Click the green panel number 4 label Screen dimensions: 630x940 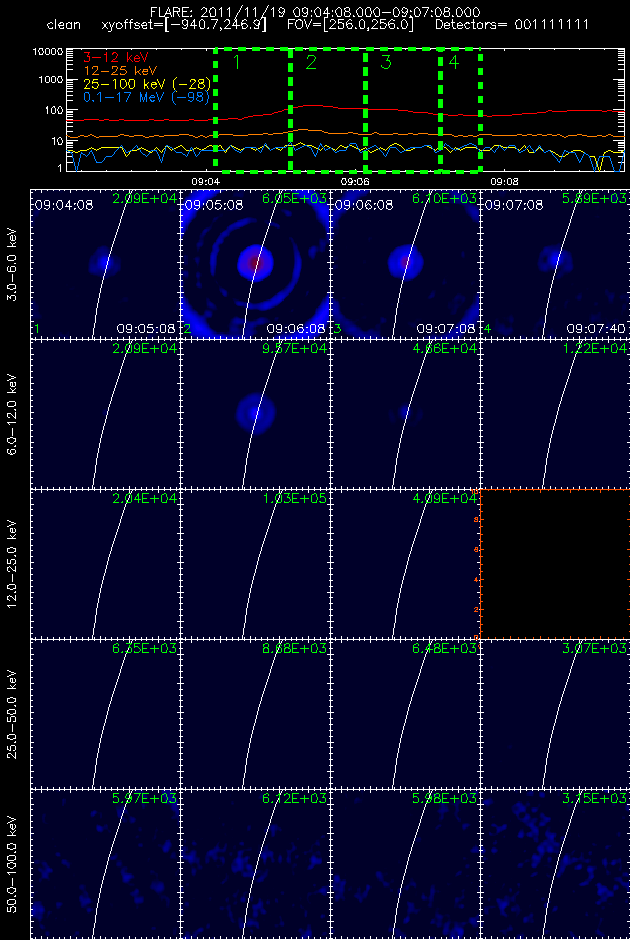coord(487,329)
